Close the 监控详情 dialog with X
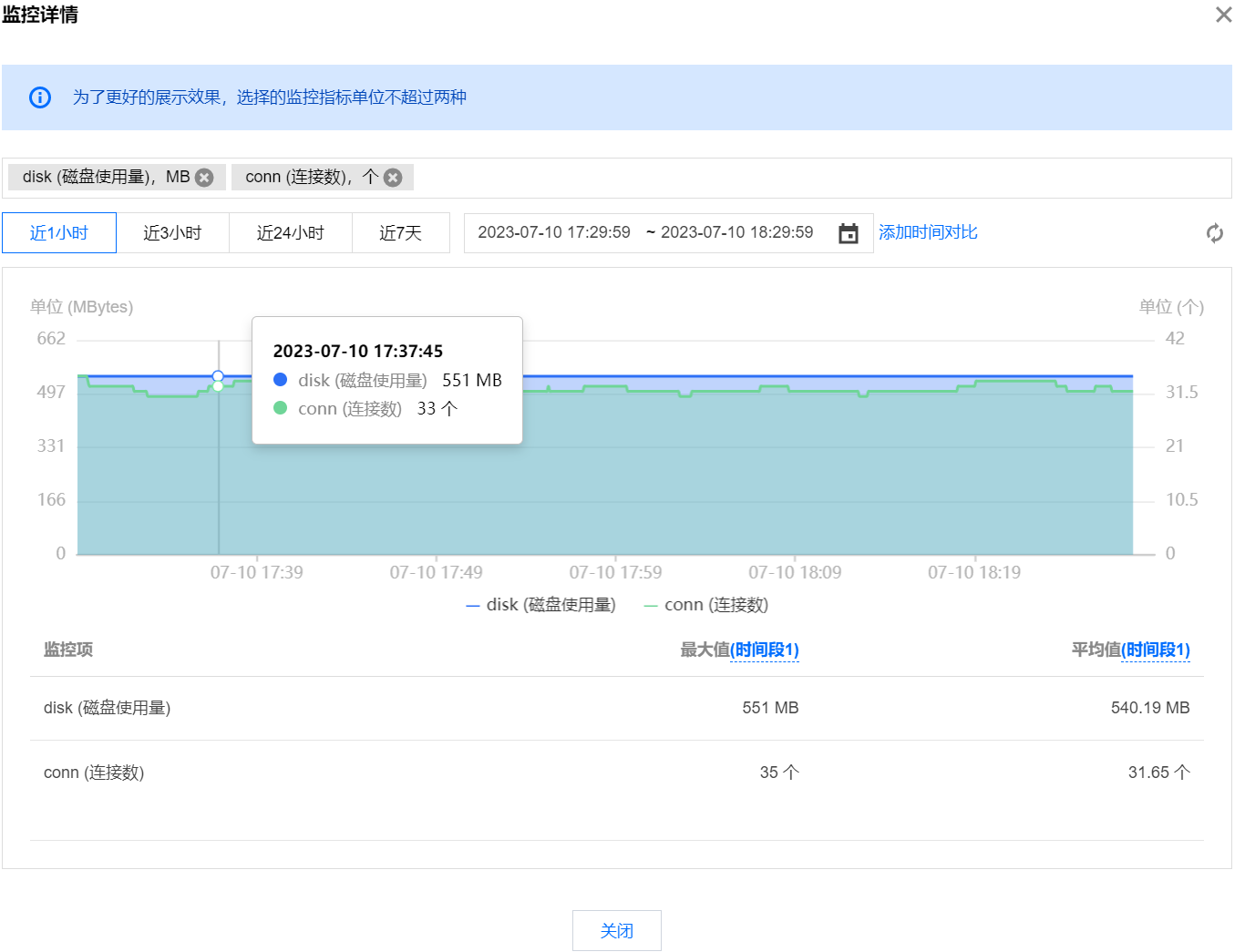 [x=1223, y=15]
